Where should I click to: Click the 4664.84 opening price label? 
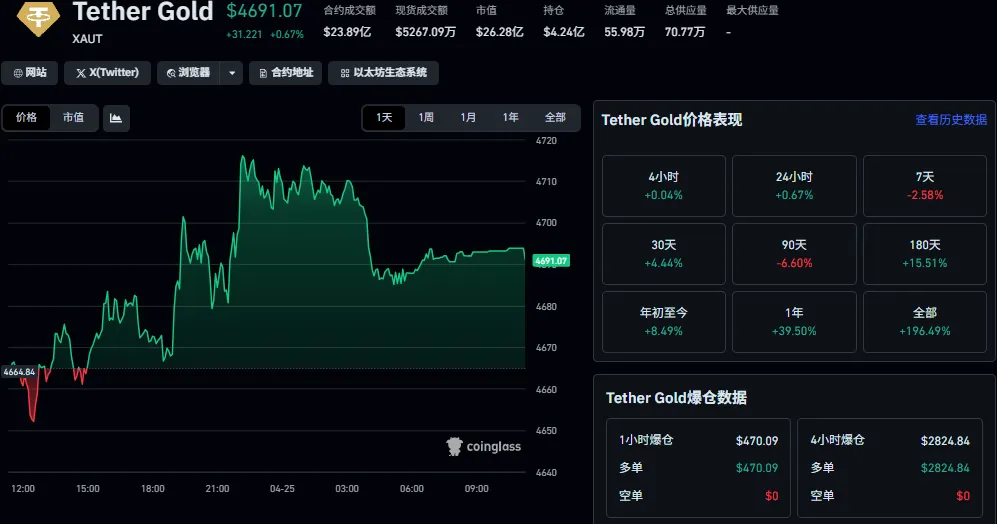(x=19, y=372)
